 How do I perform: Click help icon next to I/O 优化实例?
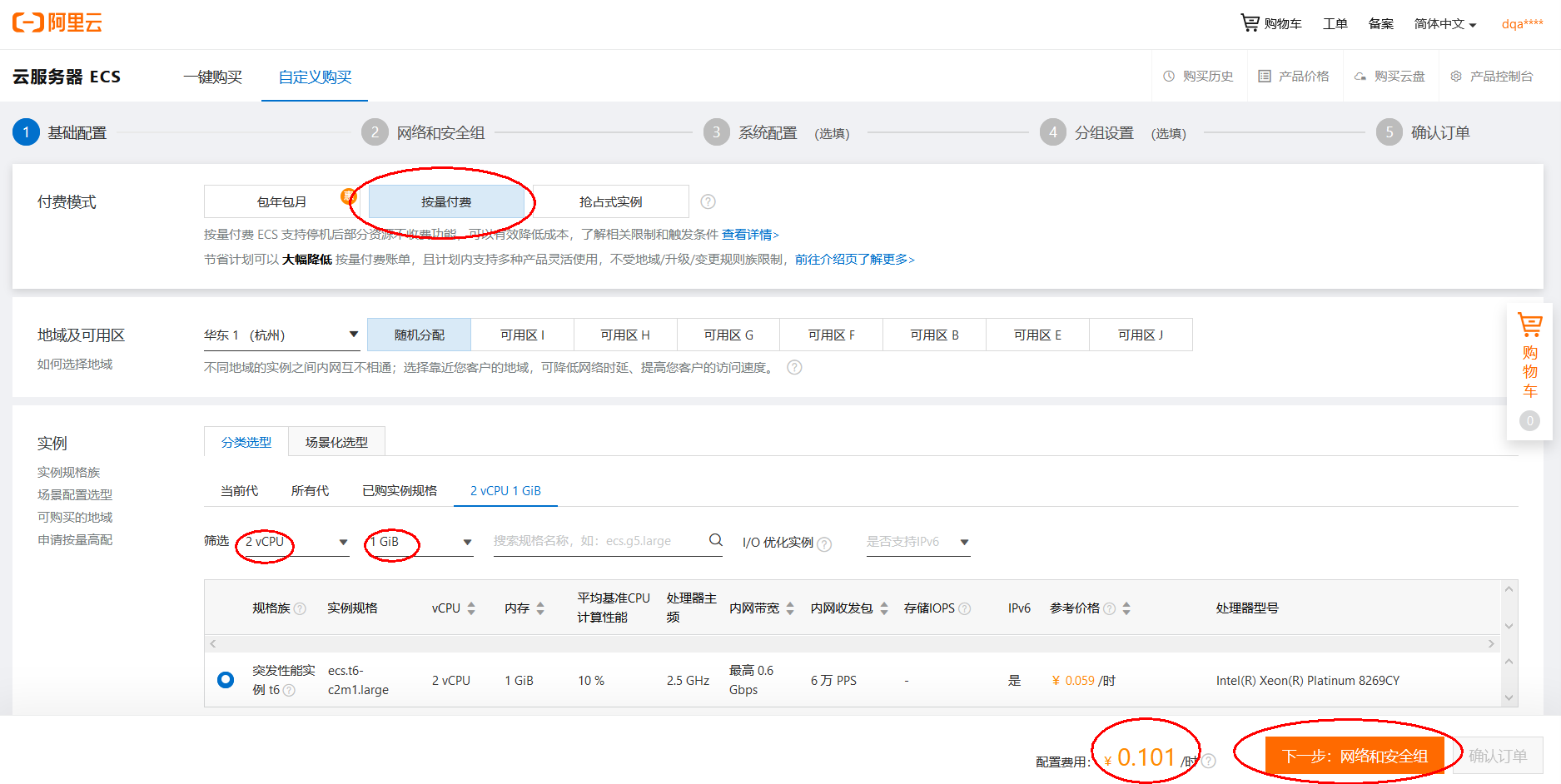(824, 543)
